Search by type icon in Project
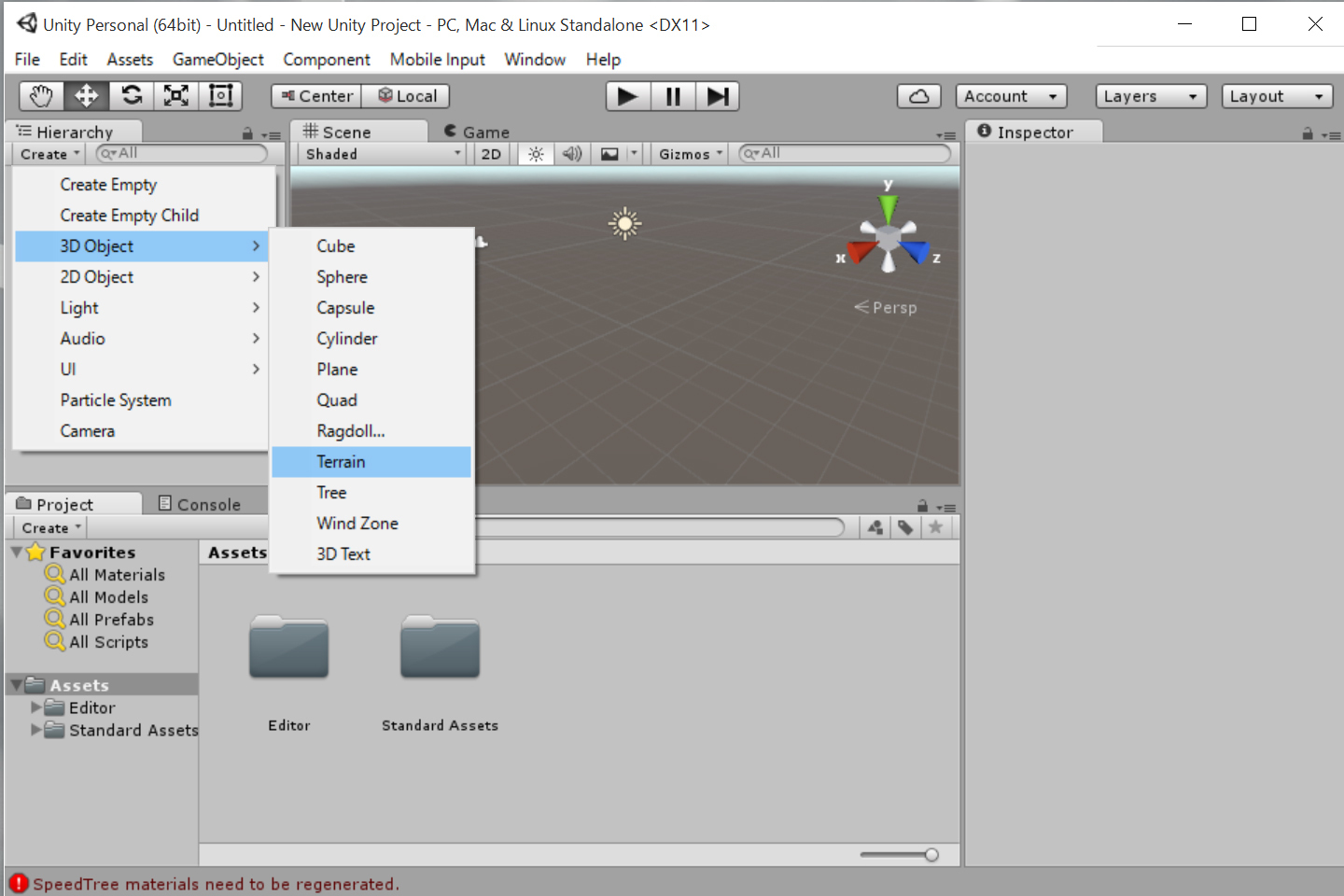Viewport: 1344px width, 896px height. tap(875, 527)
